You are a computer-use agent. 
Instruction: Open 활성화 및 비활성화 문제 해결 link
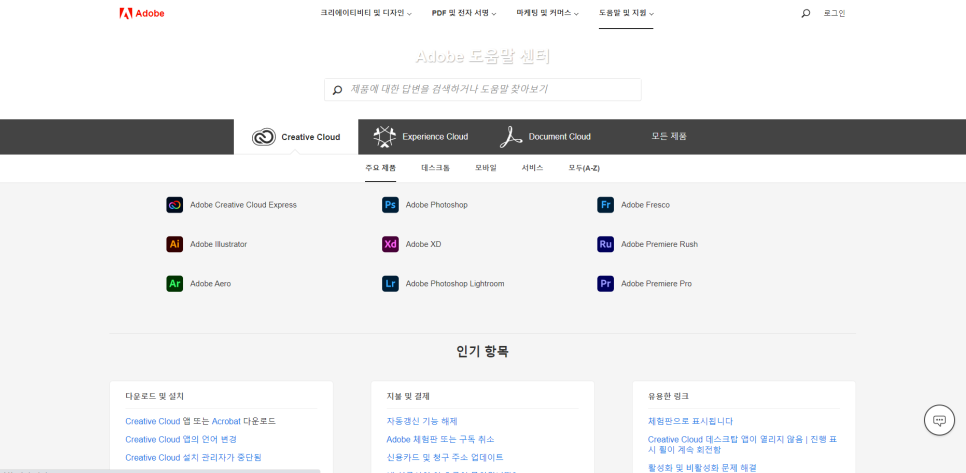tap(702, 468)
